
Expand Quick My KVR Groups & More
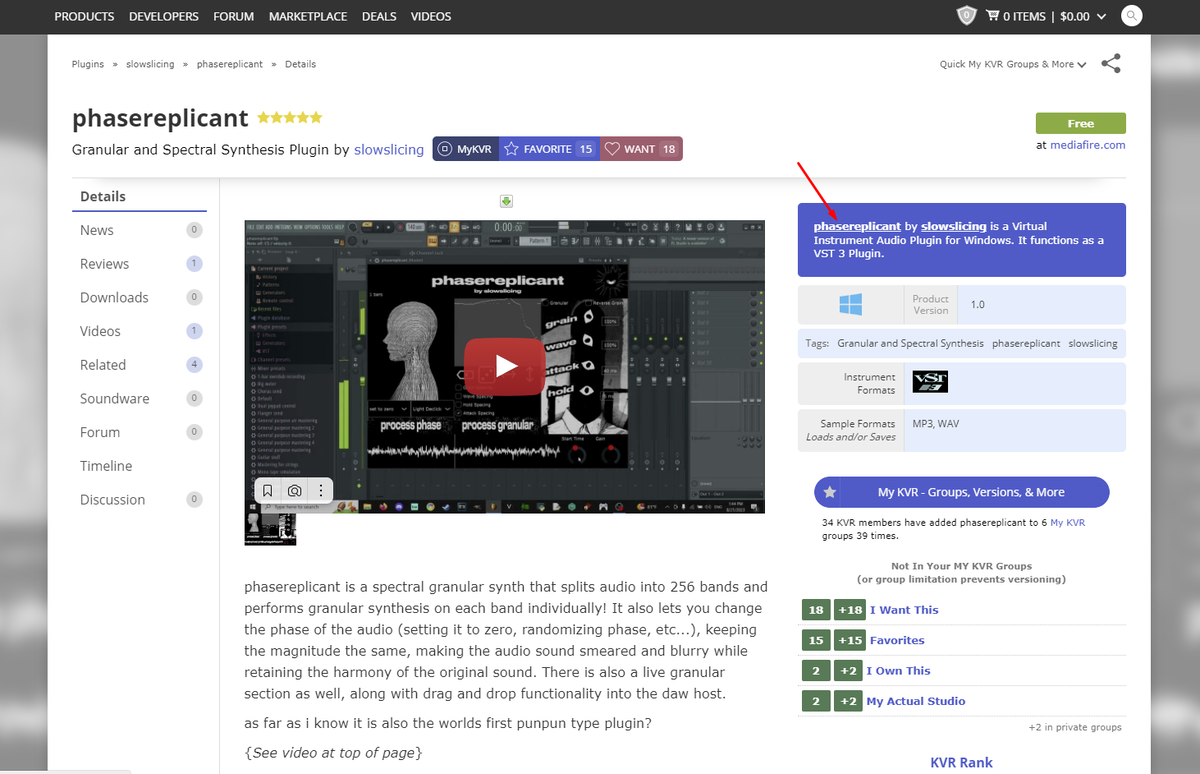point(1013,64)
